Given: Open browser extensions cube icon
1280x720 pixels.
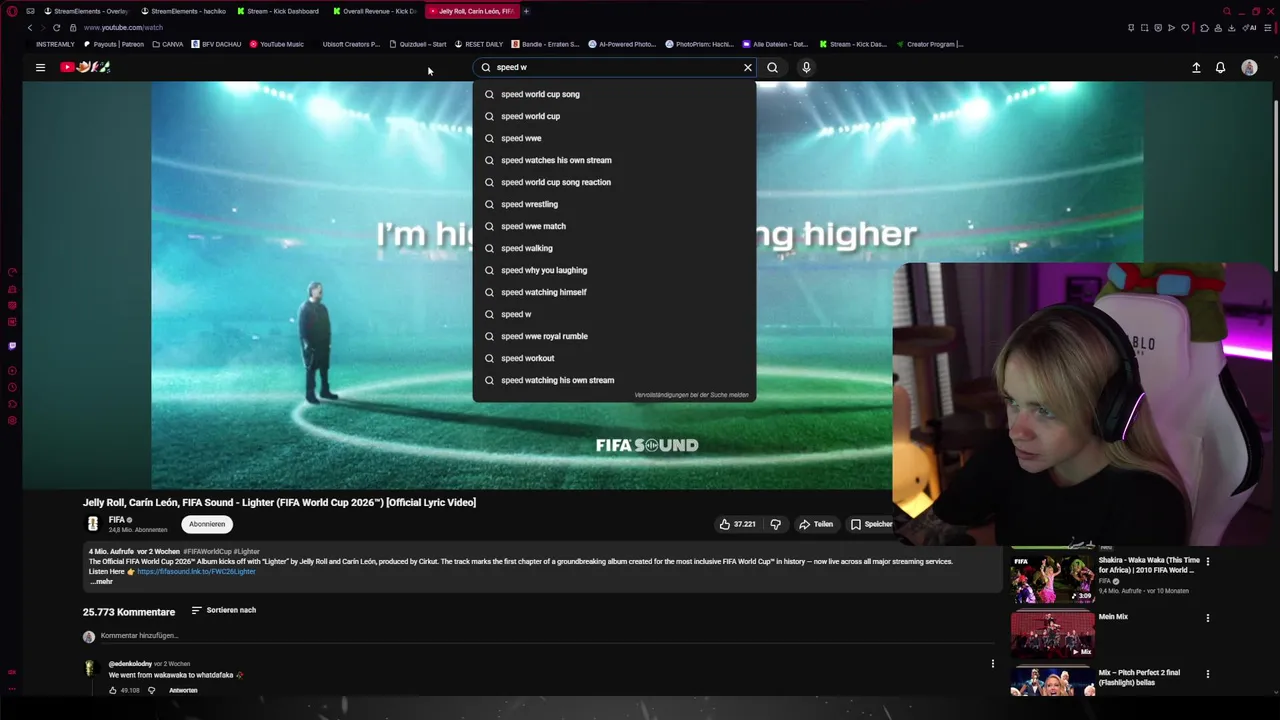Looking at the screenshot, I should click(1204, 28).
